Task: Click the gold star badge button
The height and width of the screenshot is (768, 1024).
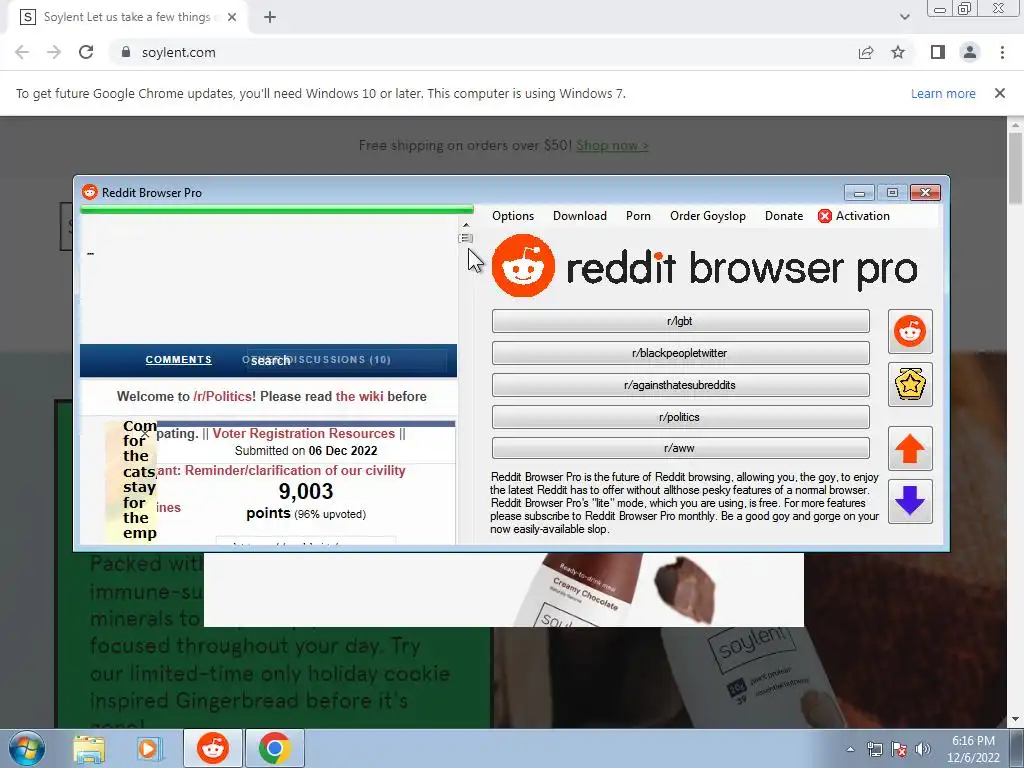Action: point(910,385)
